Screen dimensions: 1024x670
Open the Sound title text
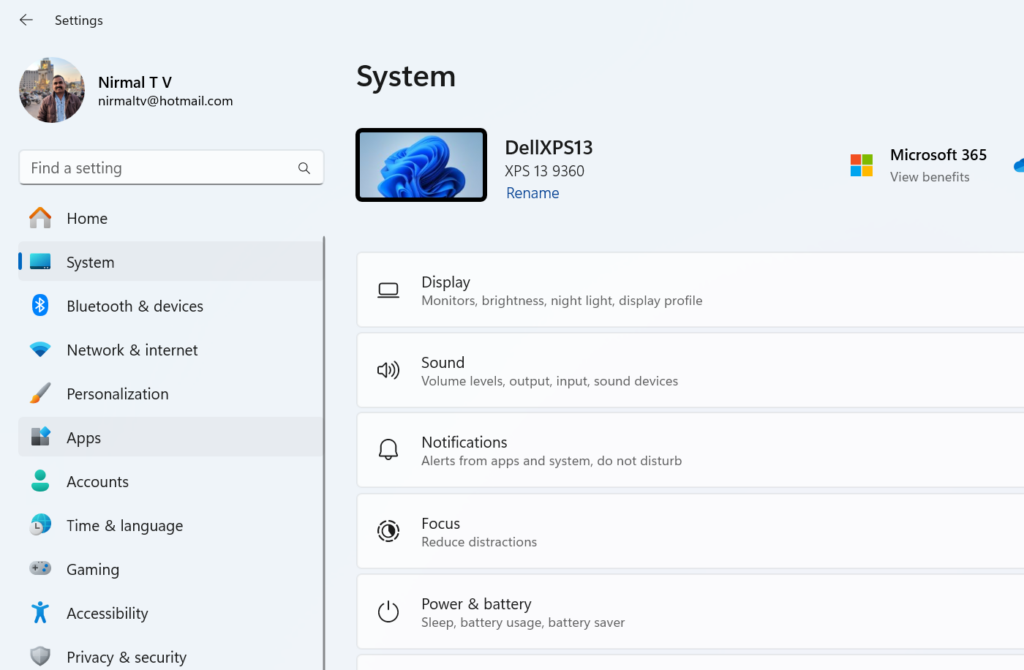[443, 362]
